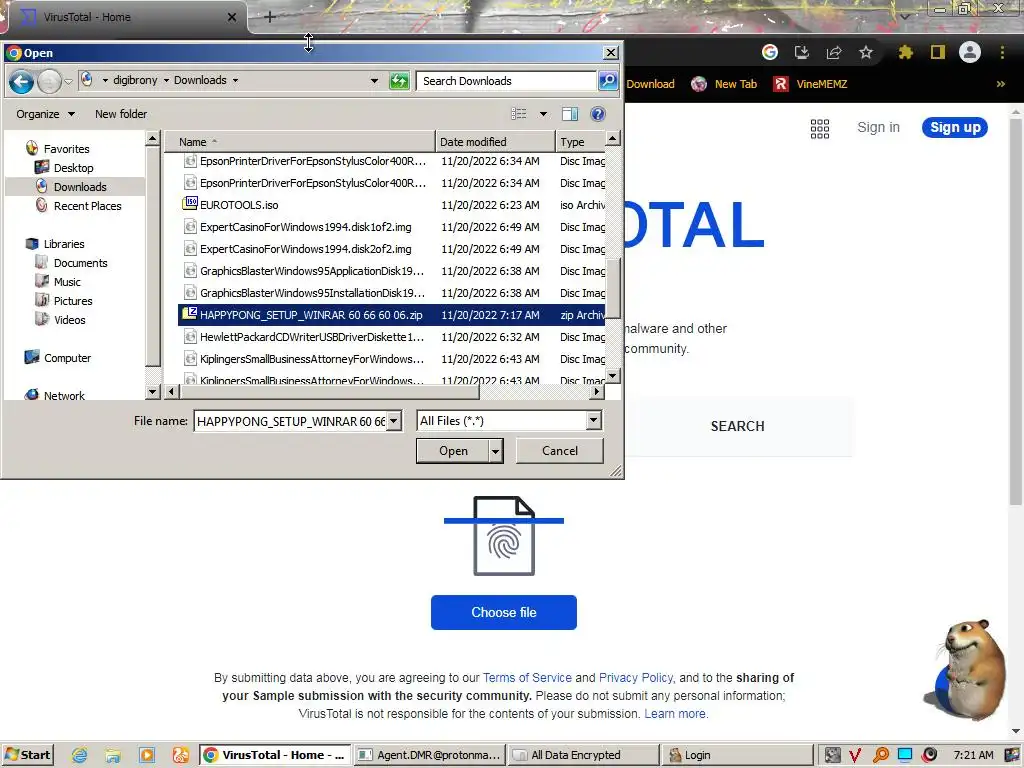Open Documents library in navigation pane
The image size is (1024, 768).
point(80,263)
